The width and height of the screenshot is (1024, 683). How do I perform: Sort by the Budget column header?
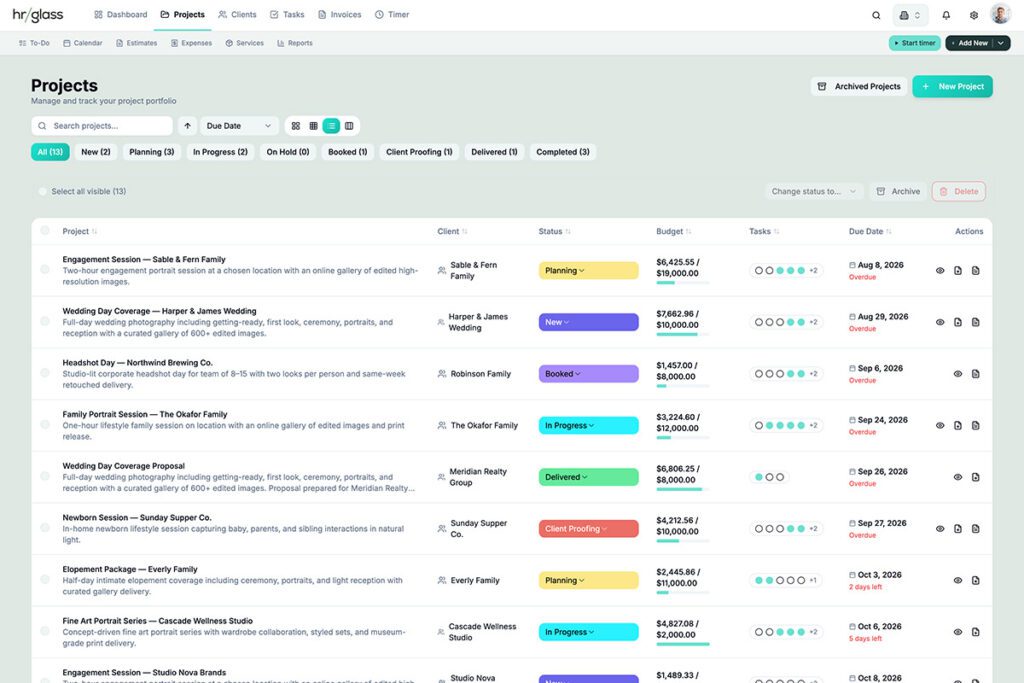coord(673,232)
